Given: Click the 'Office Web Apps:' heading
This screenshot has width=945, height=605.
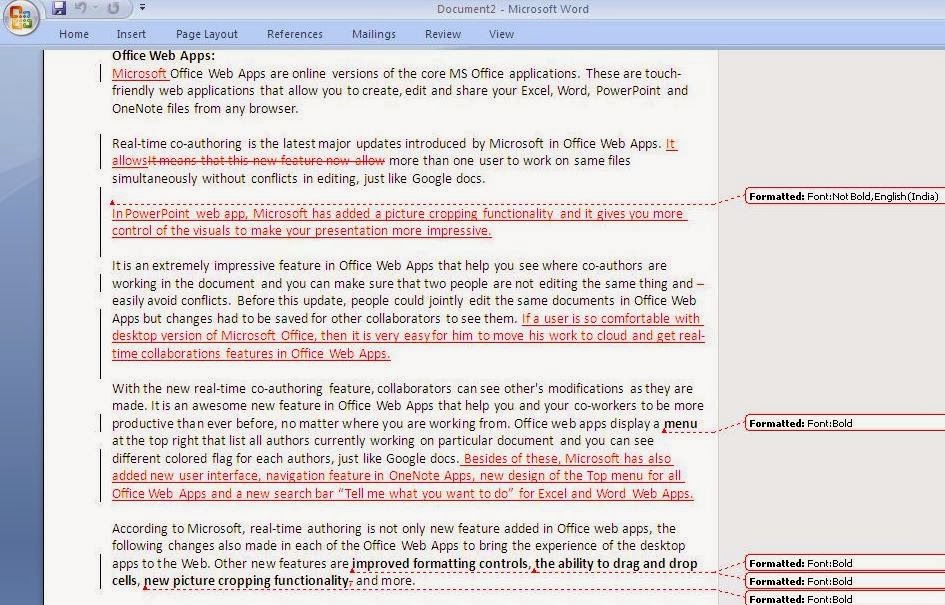Looking at the screenshot, I should 163,55.
